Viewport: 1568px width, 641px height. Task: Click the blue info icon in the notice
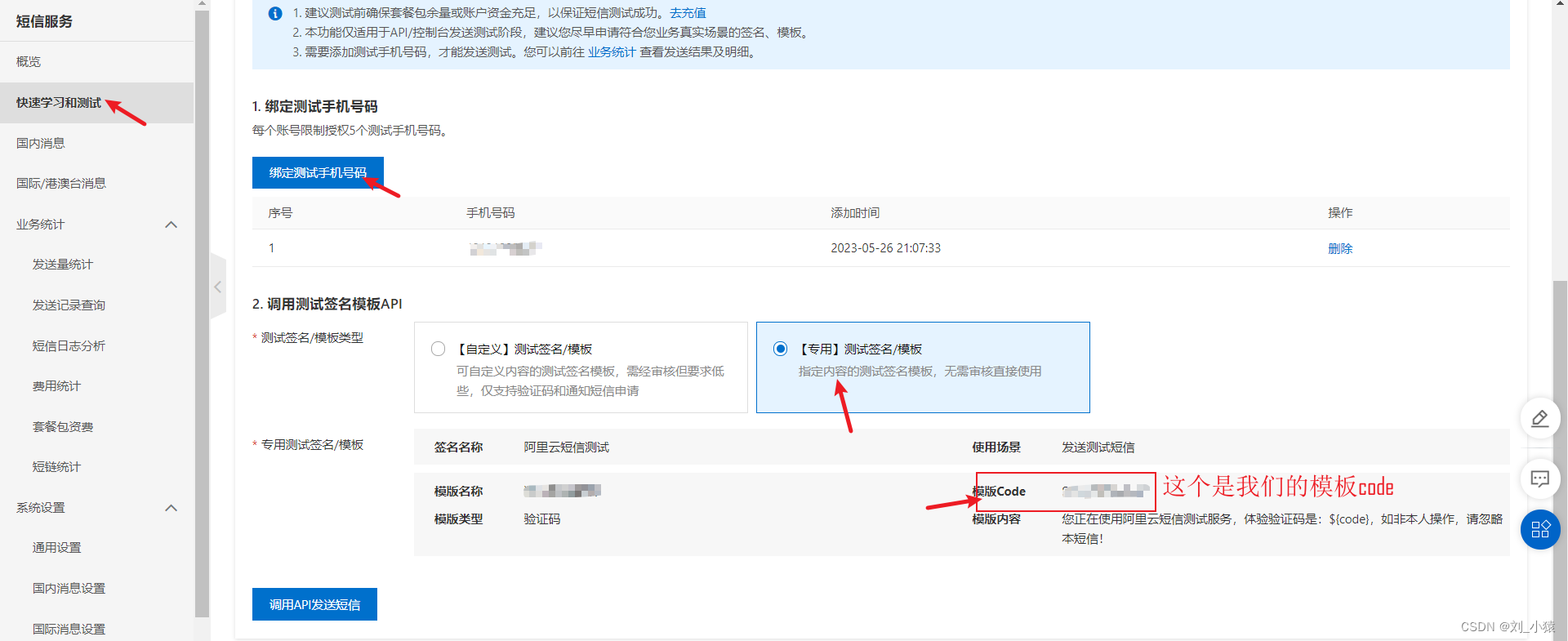click(275, 14)
